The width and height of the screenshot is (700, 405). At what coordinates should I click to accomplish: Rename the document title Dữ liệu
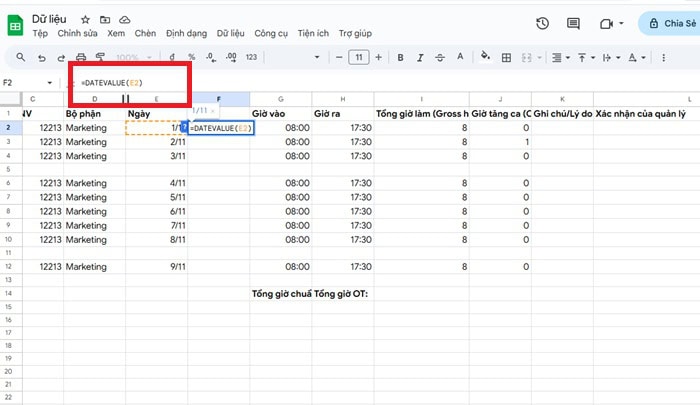pos(49,19)
